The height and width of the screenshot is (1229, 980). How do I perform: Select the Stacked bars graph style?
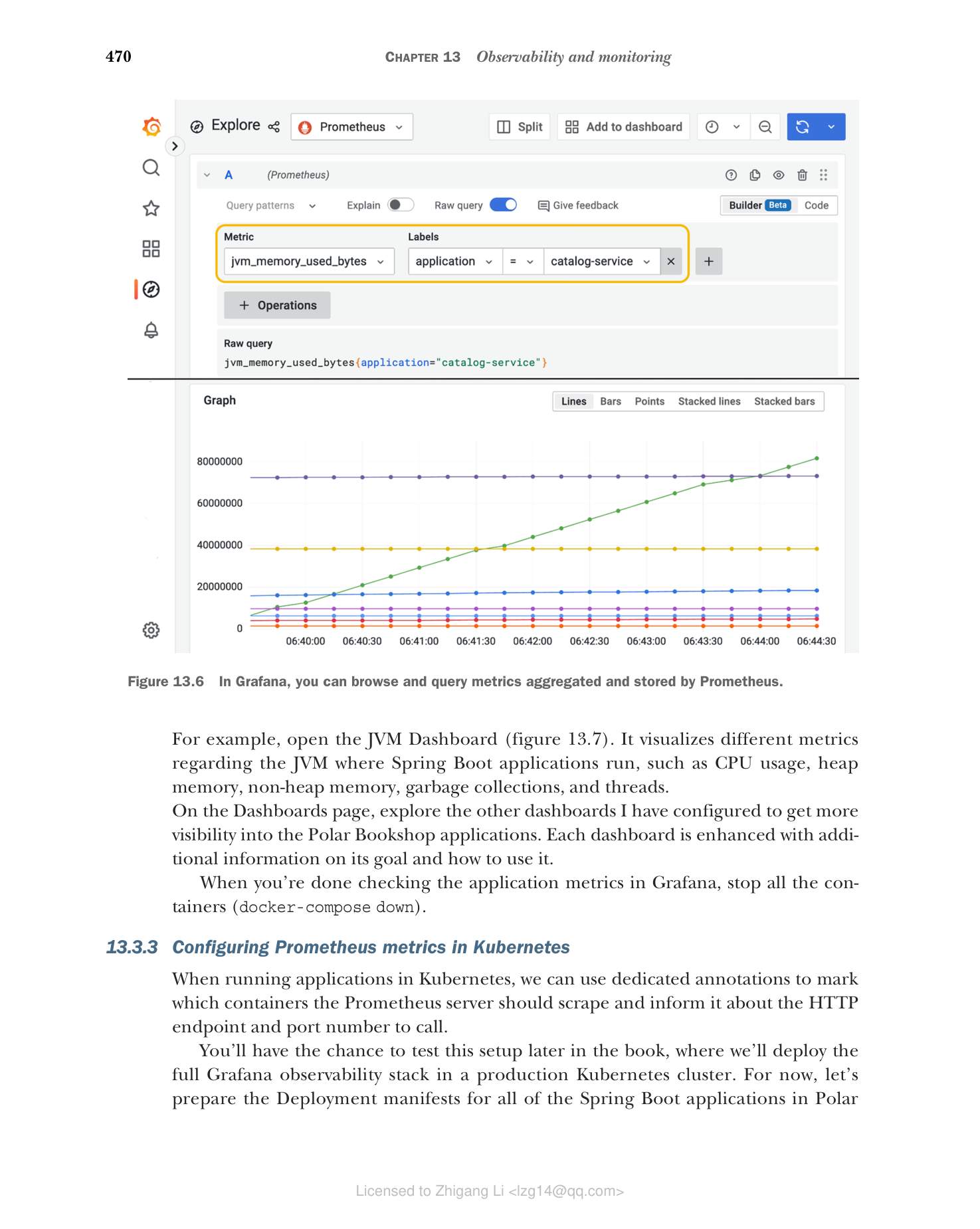coord(784,401)
